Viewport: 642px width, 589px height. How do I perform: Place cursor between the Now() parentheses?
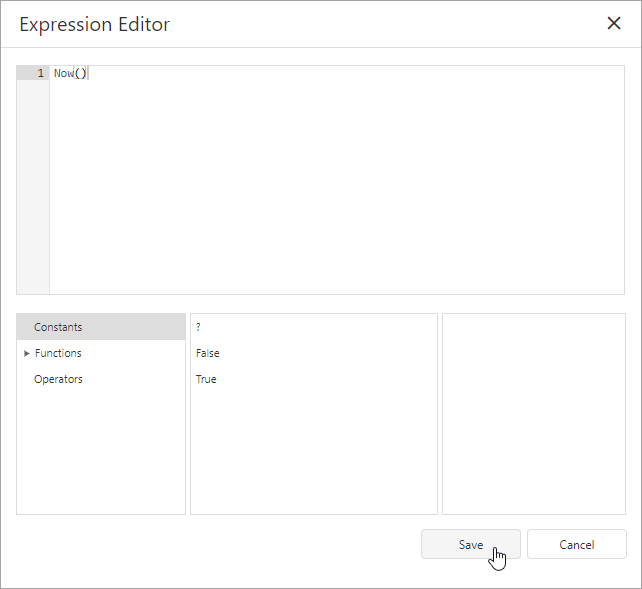click(x=80, y=73)
